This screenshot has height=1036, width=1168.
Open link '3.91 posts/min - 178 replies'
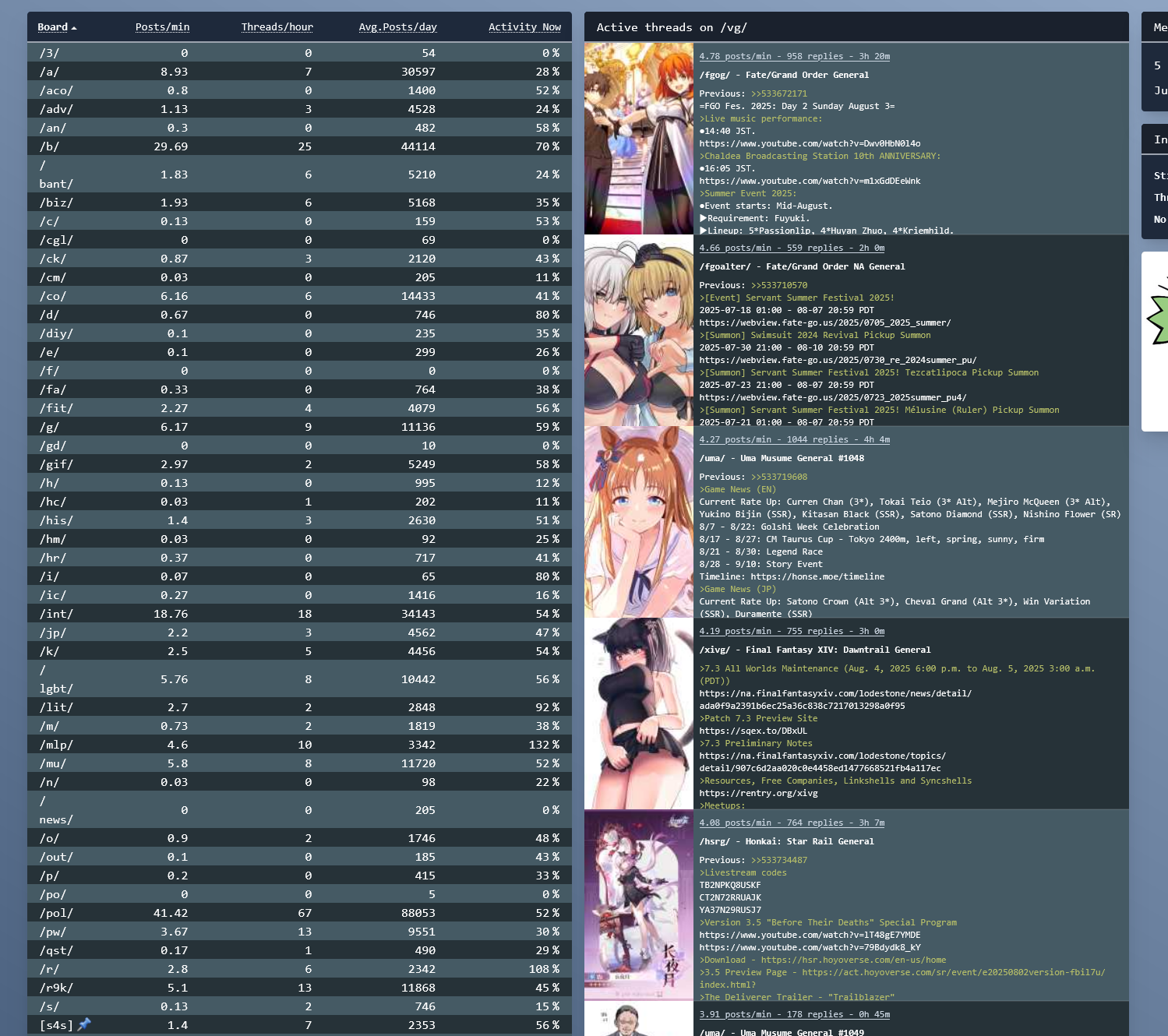pyautogui.click(x=794, y=1014)
